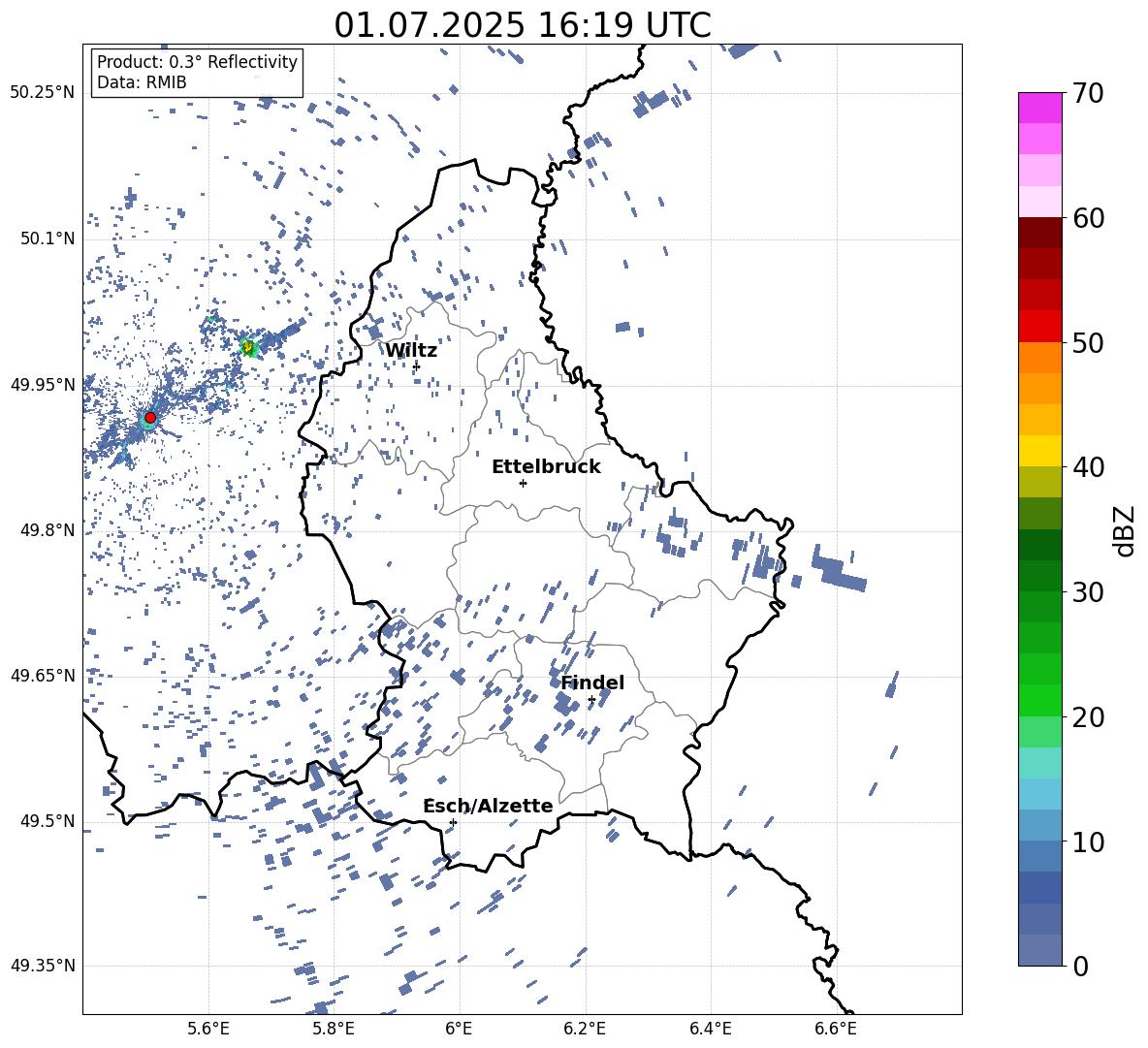Click the title 01.07.2025 16:19 UTC
Screen dimensions: 1148x1048
pyautogui.click(x=523, y=25)
